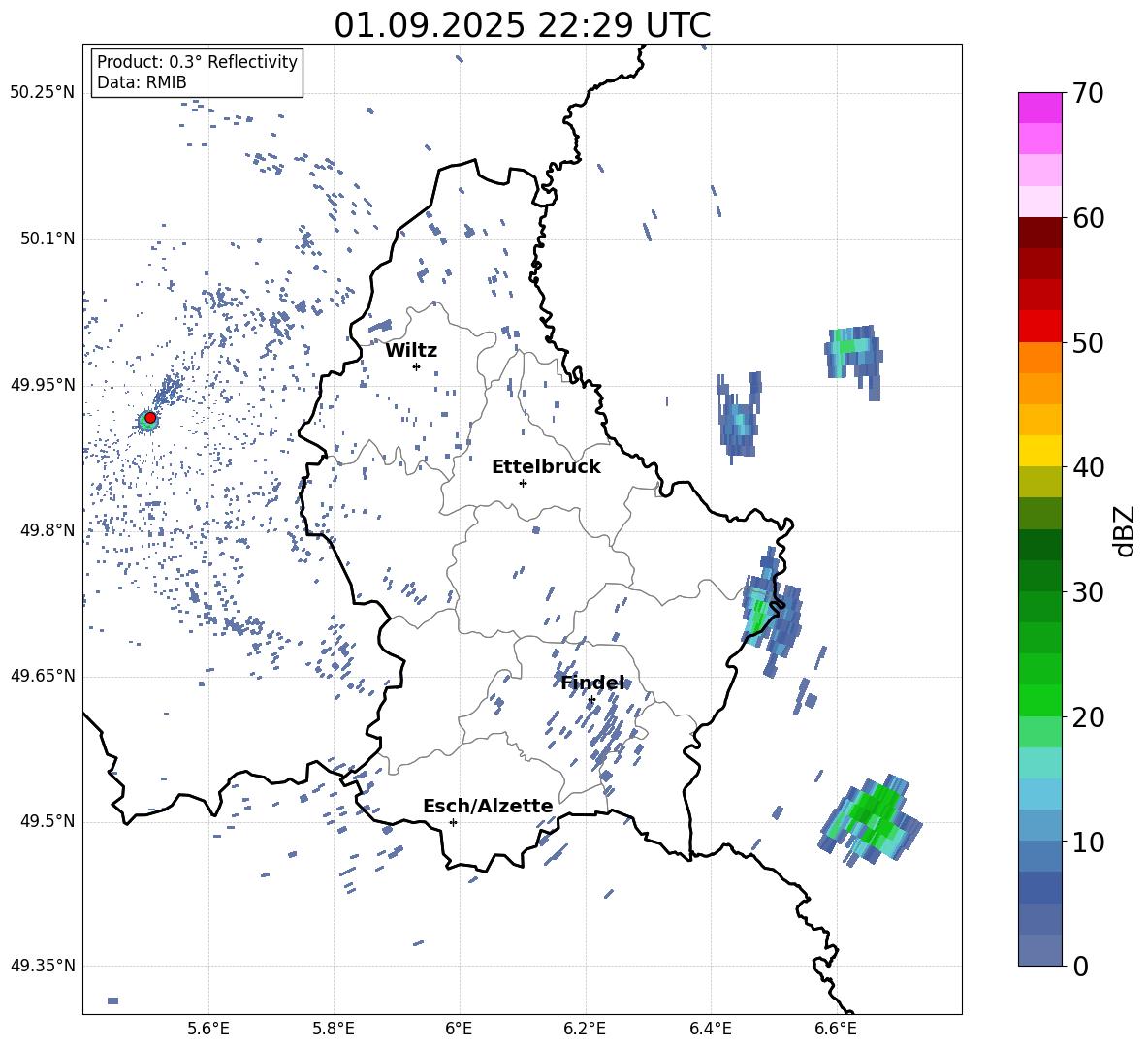Click the colorbar tick label '20'
The image size is (1148, 1048).
(1089, 717)
